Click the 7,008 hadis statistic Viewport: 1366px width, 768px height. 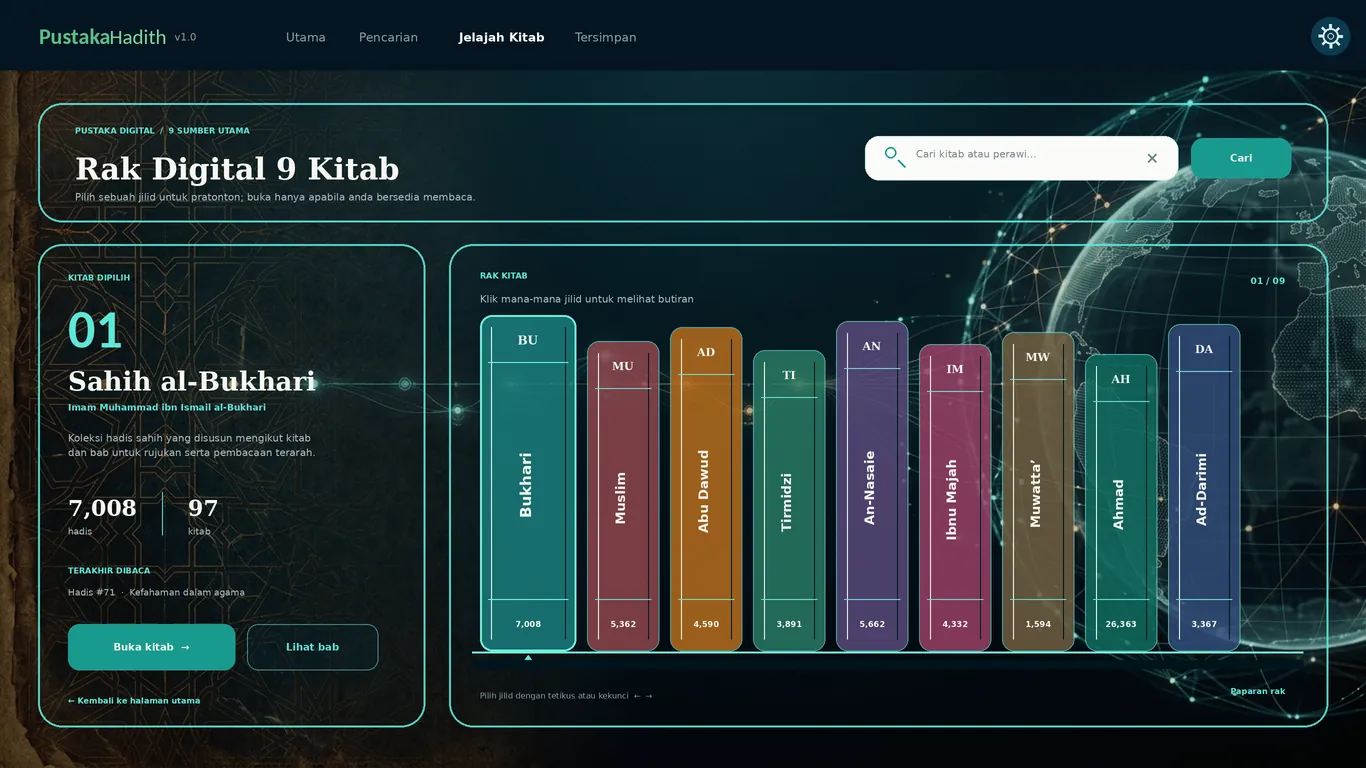point(102,516)
